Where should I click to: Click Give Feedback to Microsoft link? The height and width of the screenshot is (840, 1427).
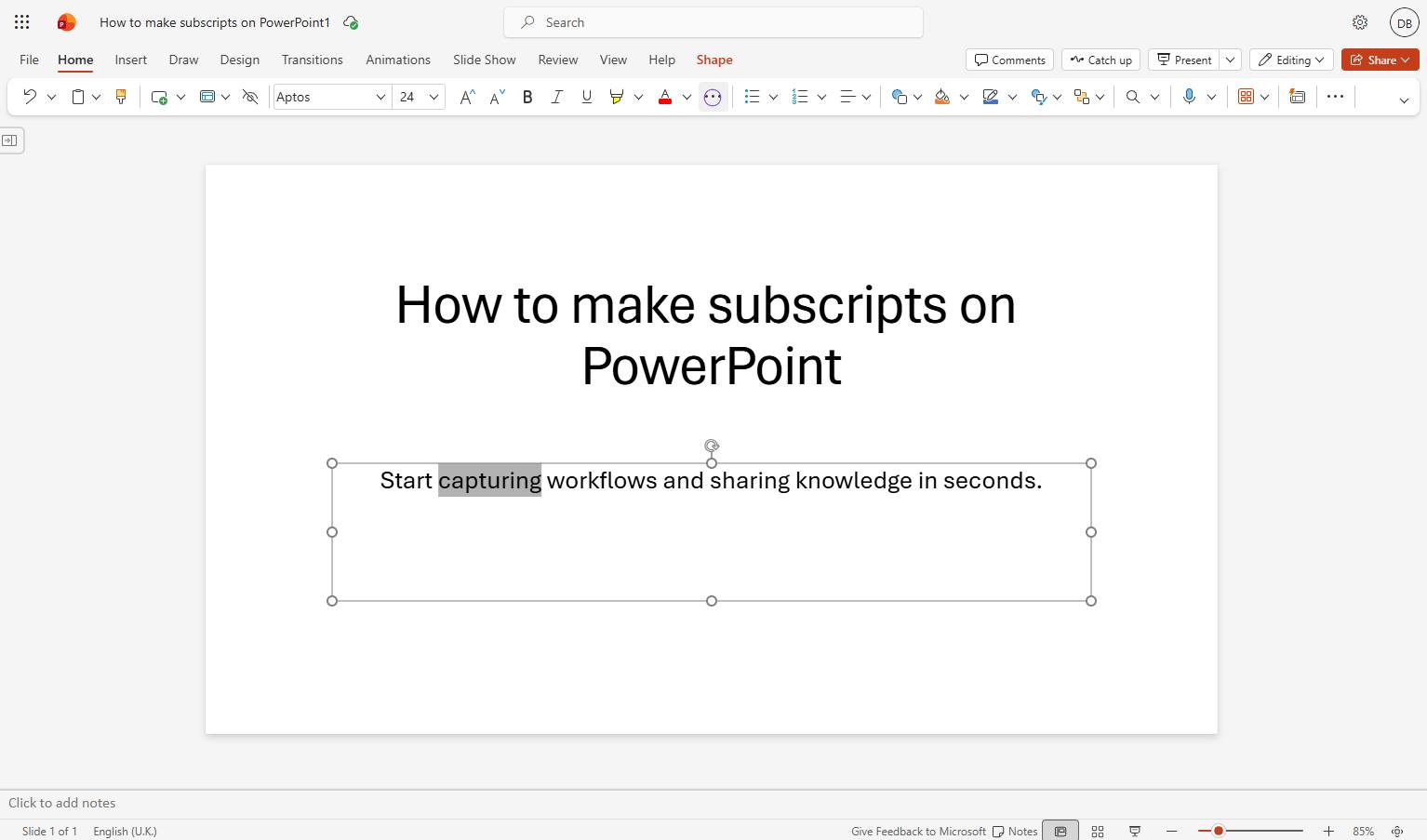(x=918, y=831)
